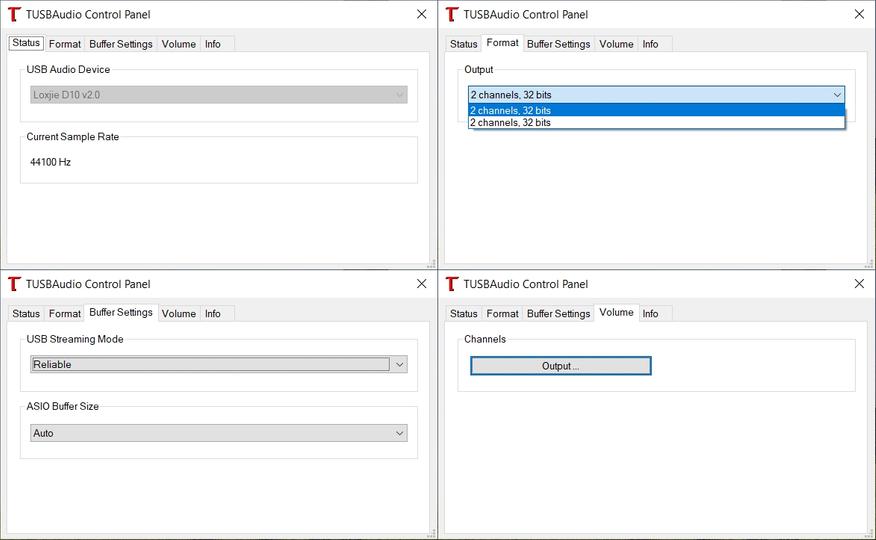
Task: Close the window showing Current Sample Rate
Action: tap(422, 14)
